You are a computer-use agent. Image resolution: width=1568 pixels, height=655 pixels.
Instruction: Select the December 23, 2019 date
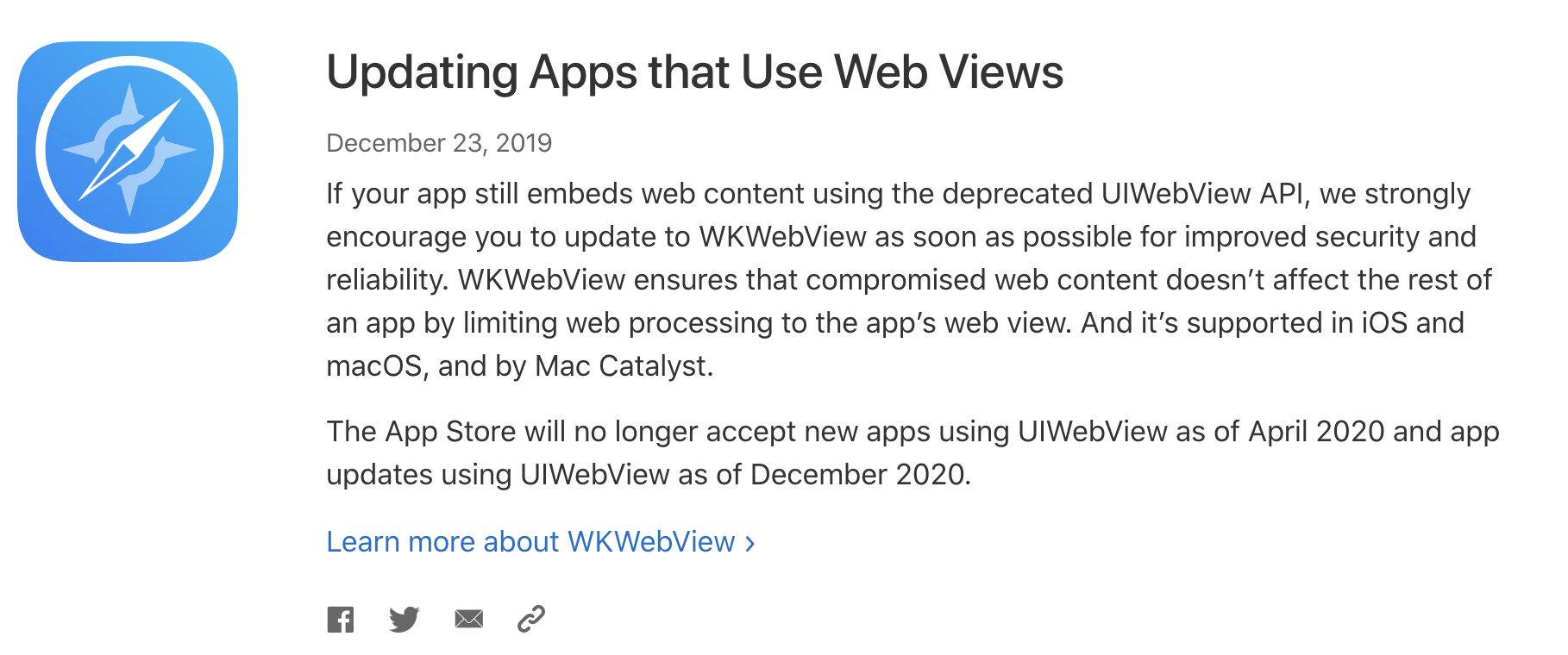pyautogui.click(x=439, y=143)
